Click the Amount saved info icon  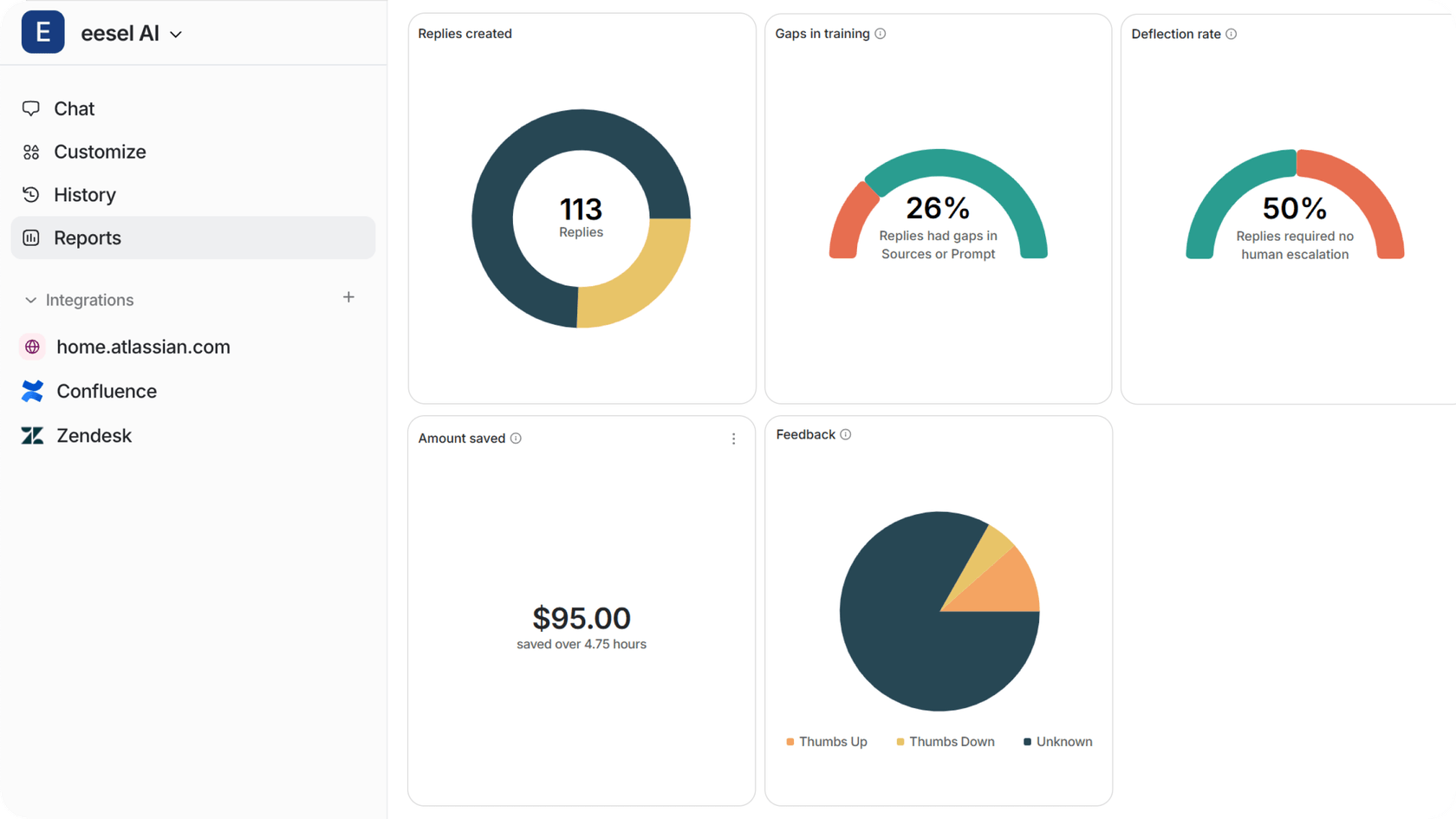pyautogui.click(x=516, y=439)
